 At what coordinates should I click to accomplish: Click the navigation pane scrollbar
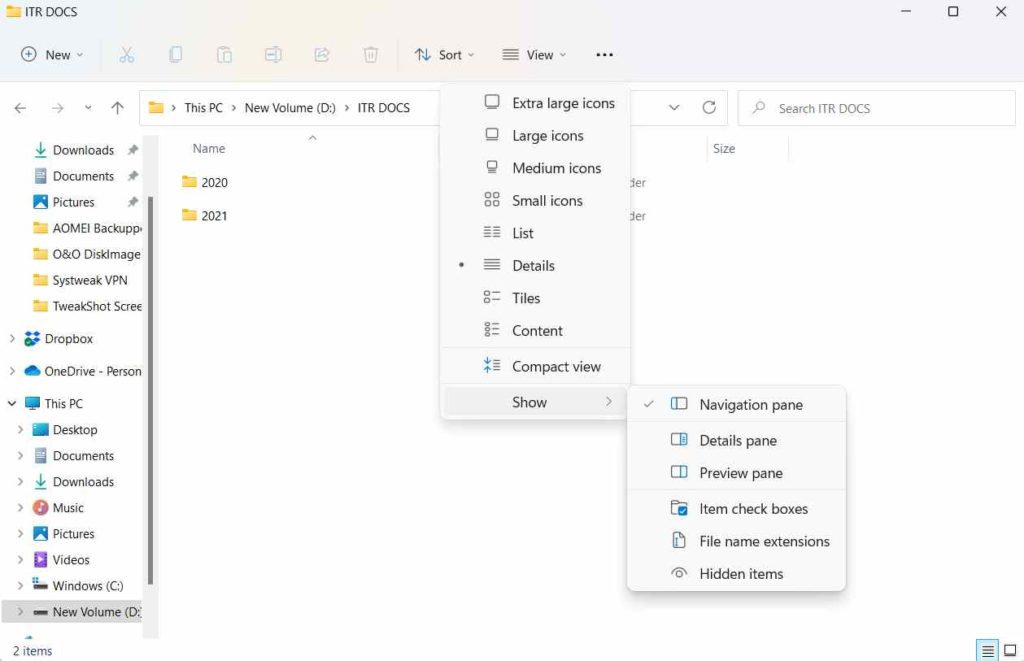pyautogui.click(x=150, y=390)
